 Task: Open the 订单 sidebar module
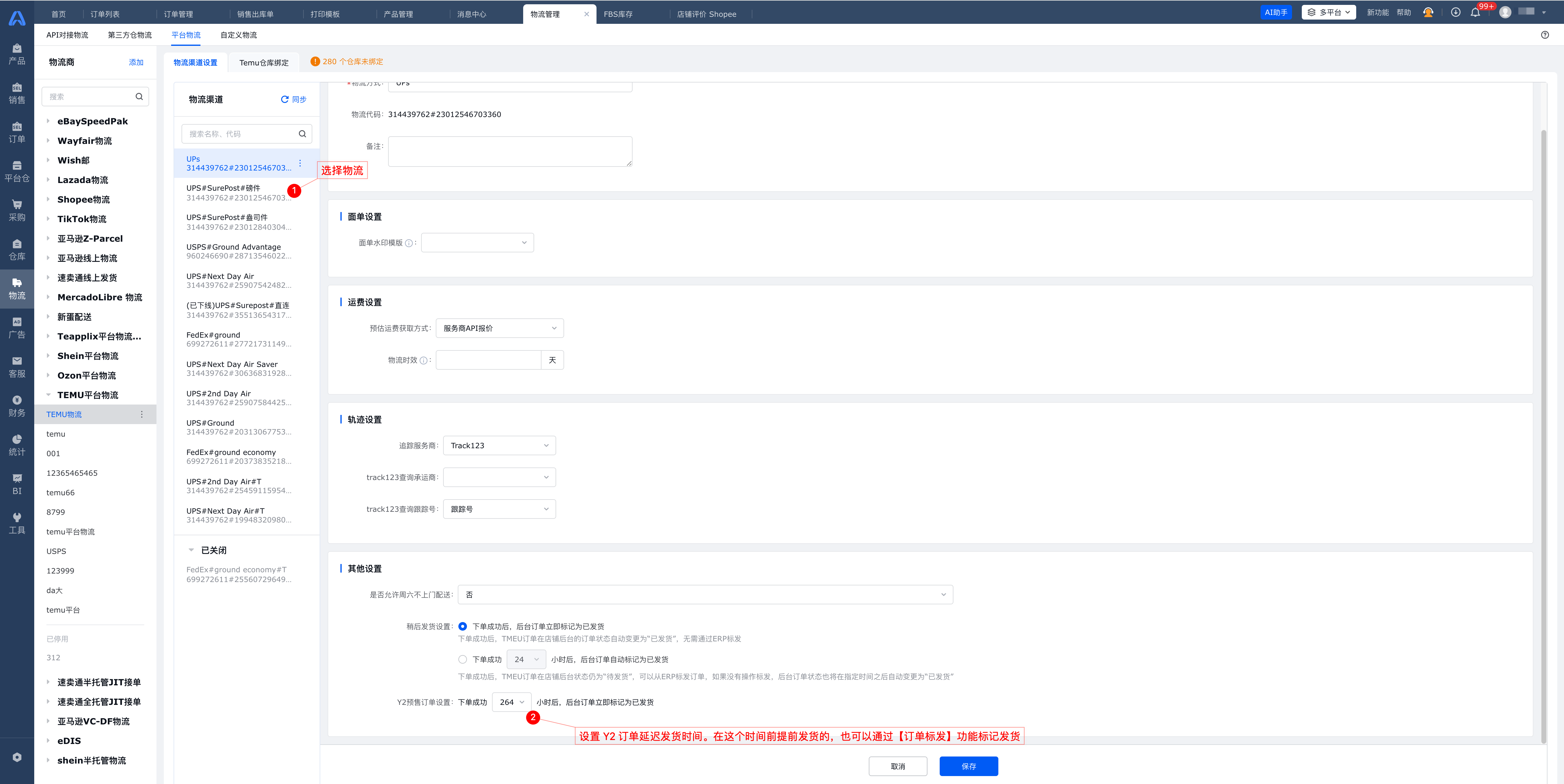pos(17,132)
